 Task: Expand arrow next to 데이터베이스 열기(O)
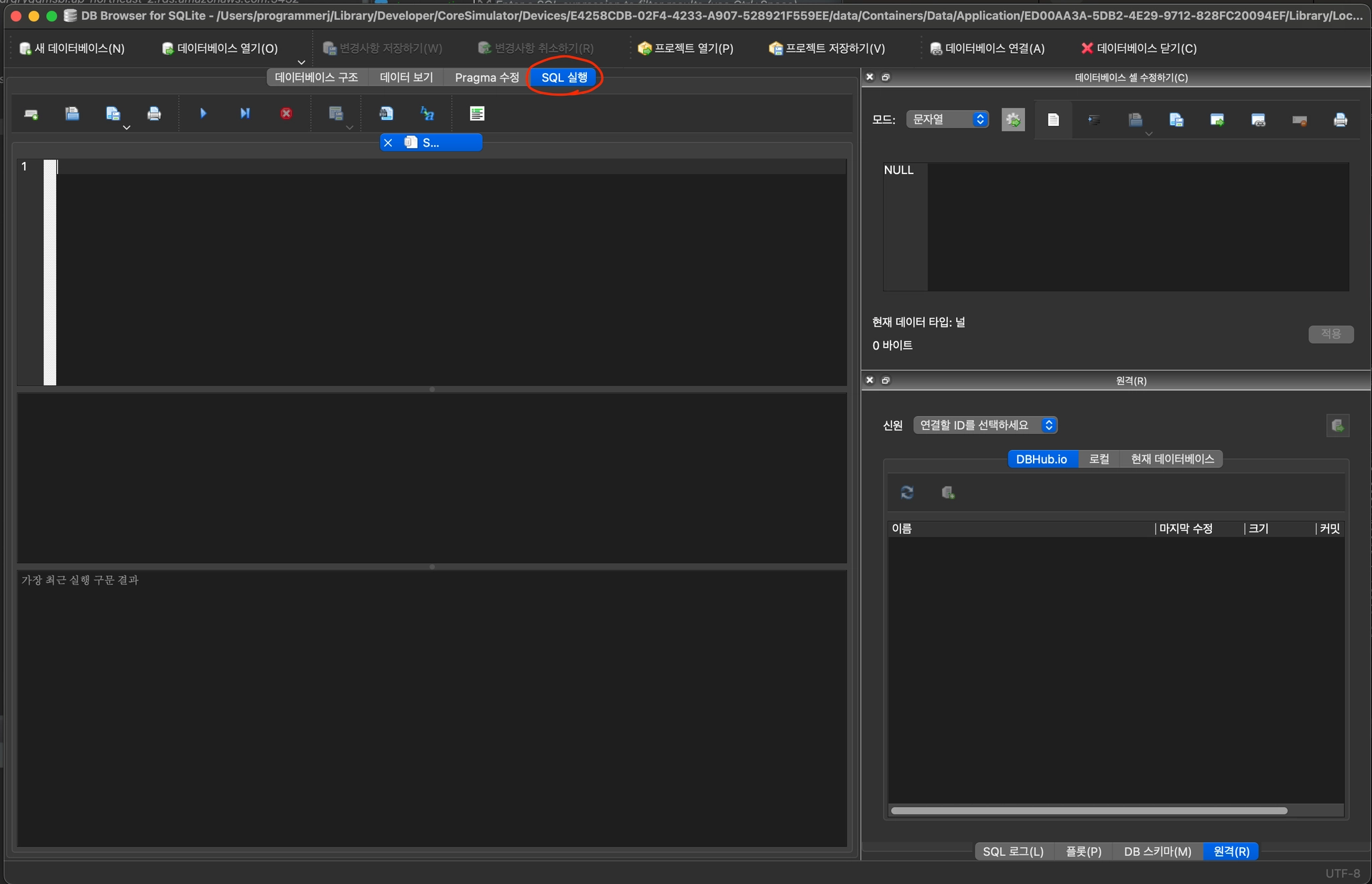point(301,62)
